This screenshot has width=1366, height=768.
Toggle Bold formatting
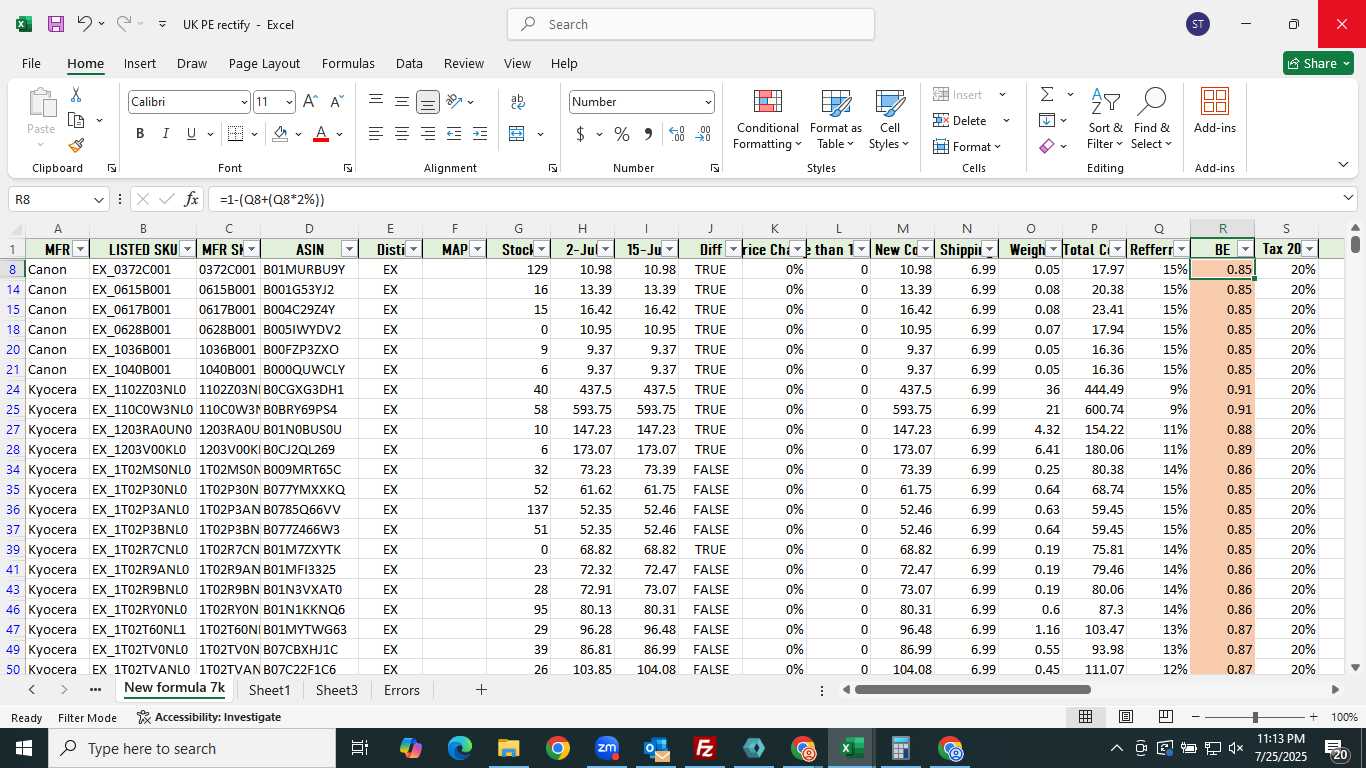click(x=140, y=134)
